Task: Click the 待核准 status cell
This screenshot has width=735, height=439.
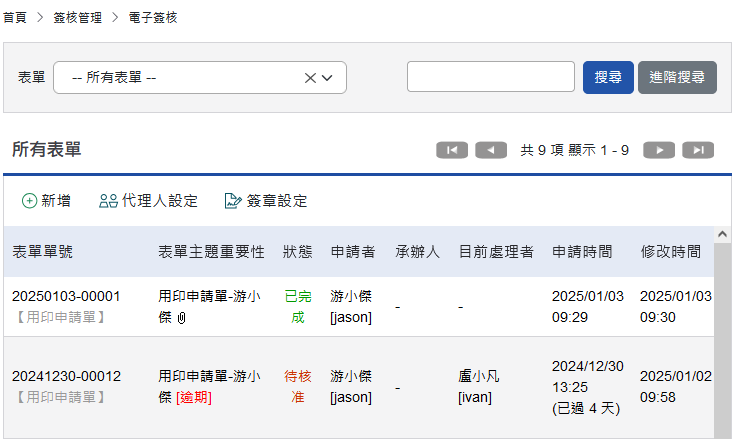Action: pyautogui.click(x=298, y=387)
